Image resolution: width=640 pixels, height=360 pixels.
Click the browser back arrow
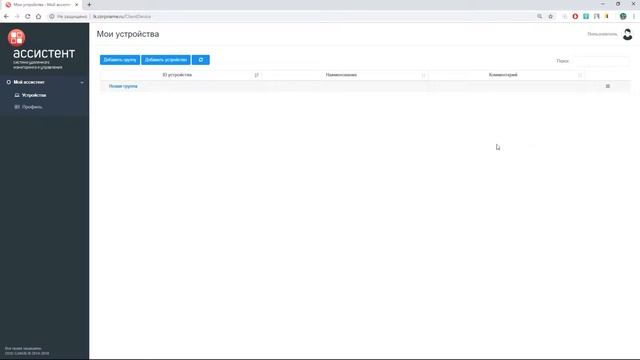(6, 16)
